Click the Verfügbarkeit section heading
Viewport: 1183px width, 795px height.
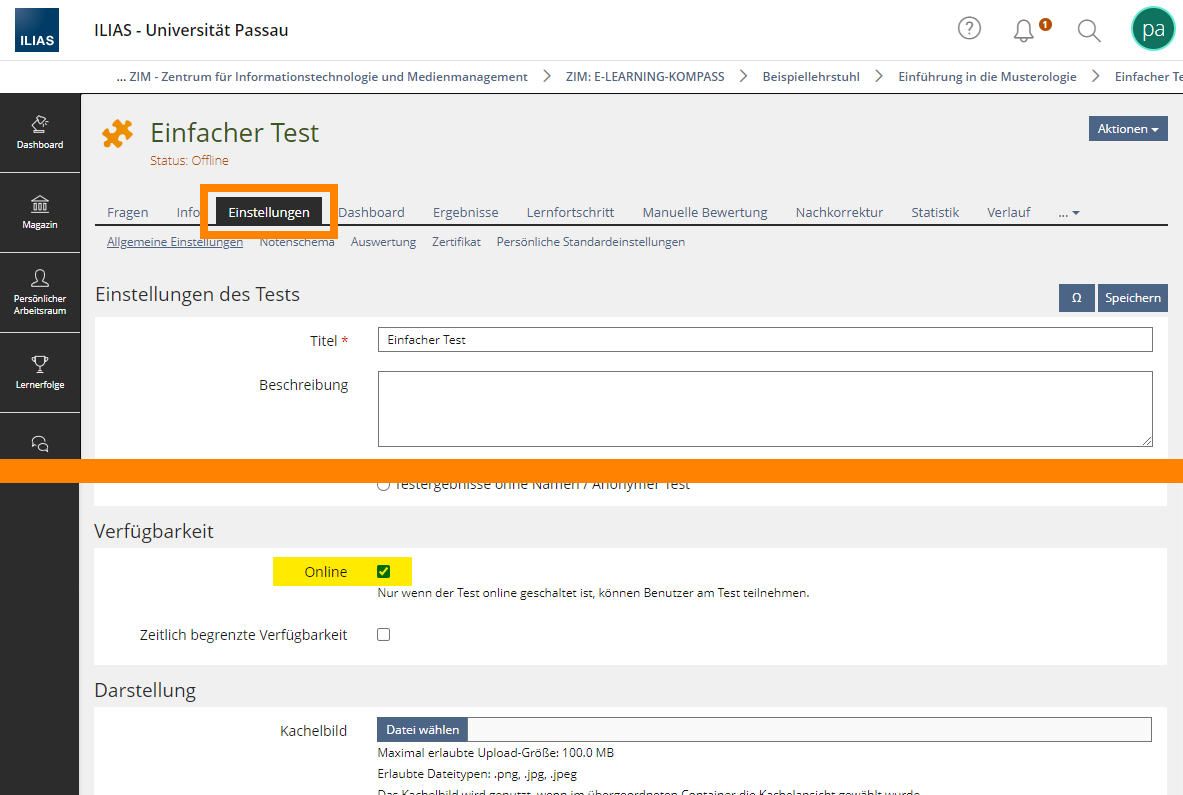[154, 531]
